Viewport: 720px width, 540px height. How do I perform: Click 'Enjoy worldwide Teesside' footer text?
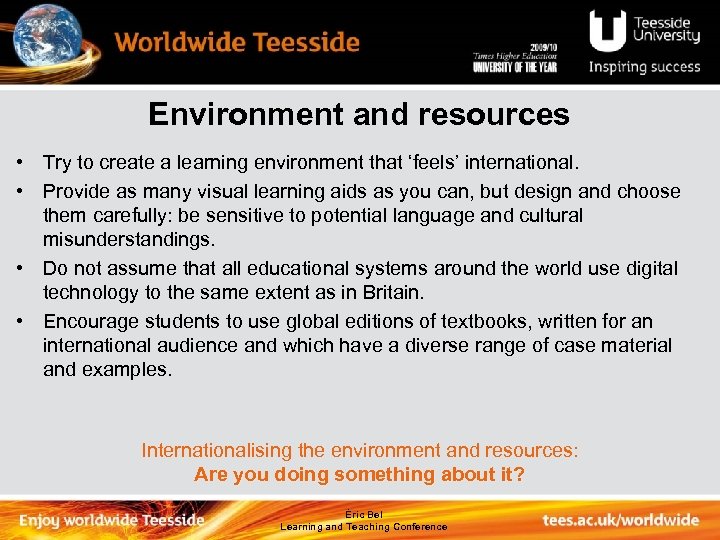click(112, 520)
